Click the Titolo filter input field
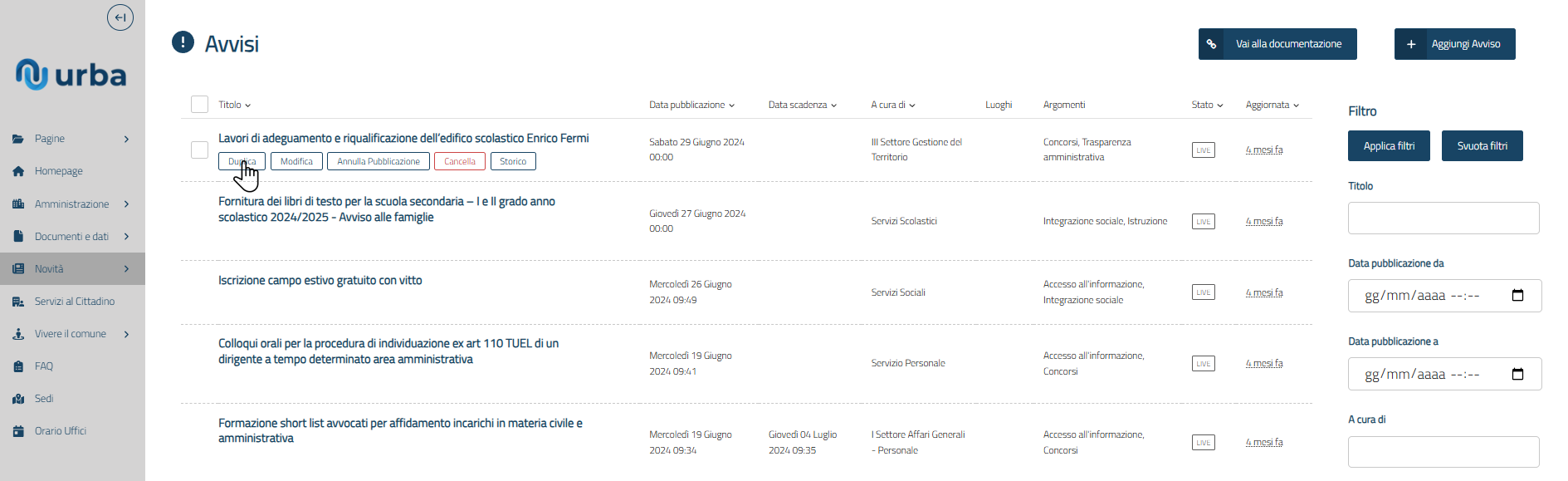This screenshot has height=481, width=1568. pyautogui.click(x=1443, y=218)
